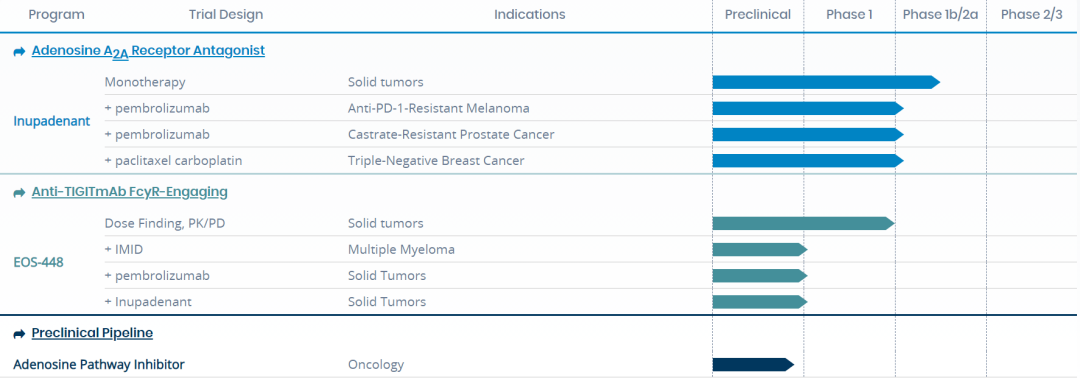Open the Adenosine A2A Receptor Antagonist link
Viewport: 1080px width, 378px height.
click(x=148, y=51)
